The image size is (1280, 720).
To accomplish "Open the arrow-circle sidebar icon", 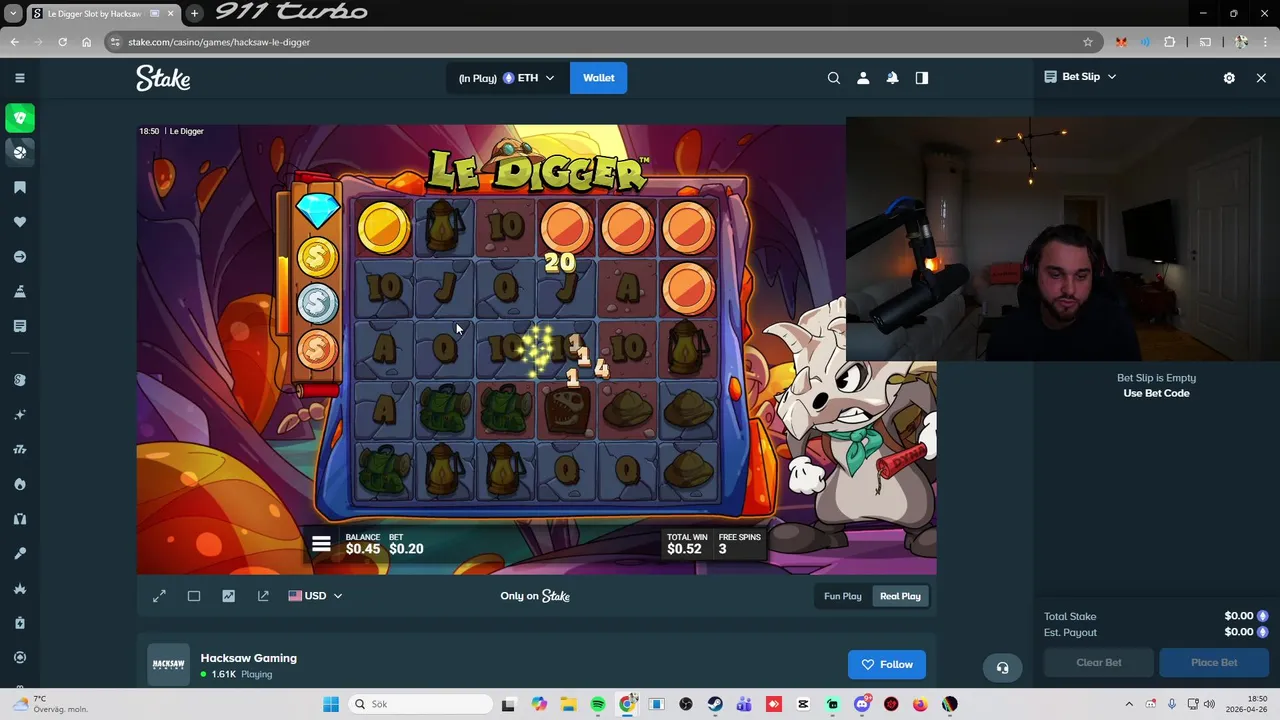I will [20, 257].
